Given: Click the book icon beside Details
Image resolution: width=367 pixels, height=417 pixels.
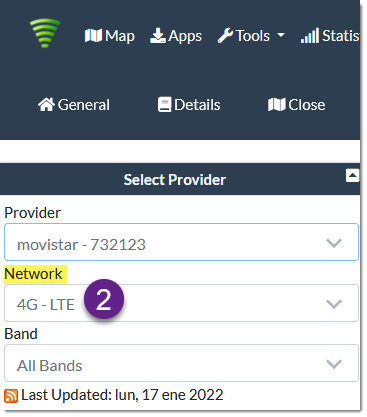Looking at the screenshot, I should click(x=164, y=105).
